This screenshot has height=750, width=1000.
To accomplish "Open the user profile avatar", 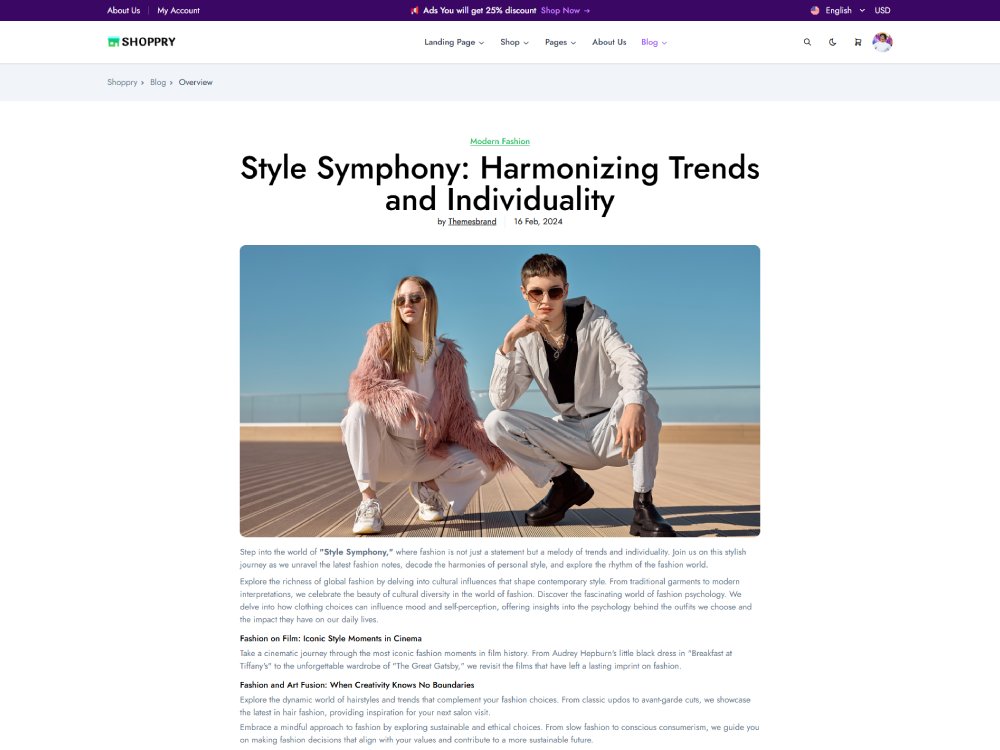I will [882, 42].
